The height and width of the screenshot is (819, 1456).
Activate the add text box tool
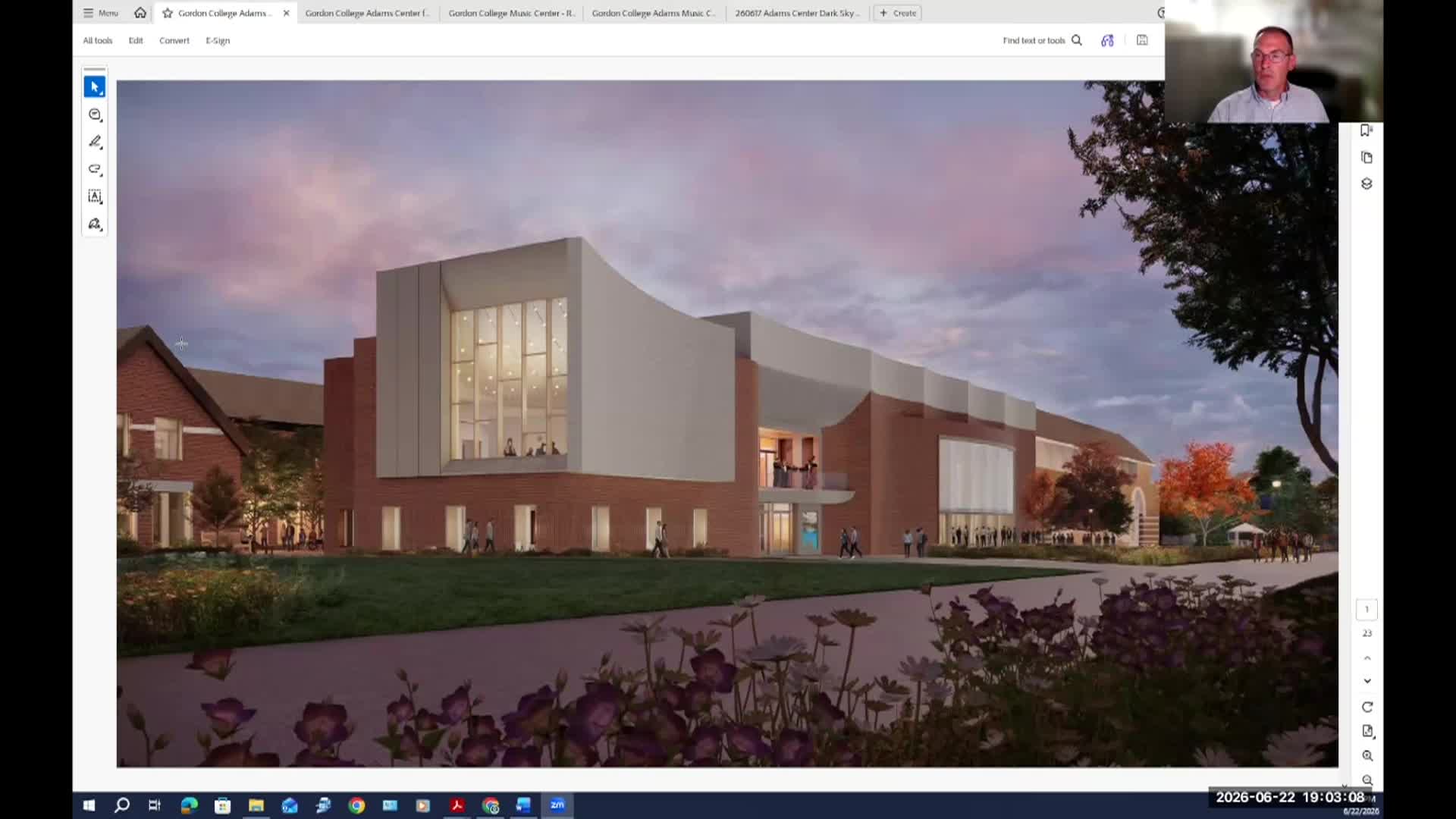click(95, 196)
